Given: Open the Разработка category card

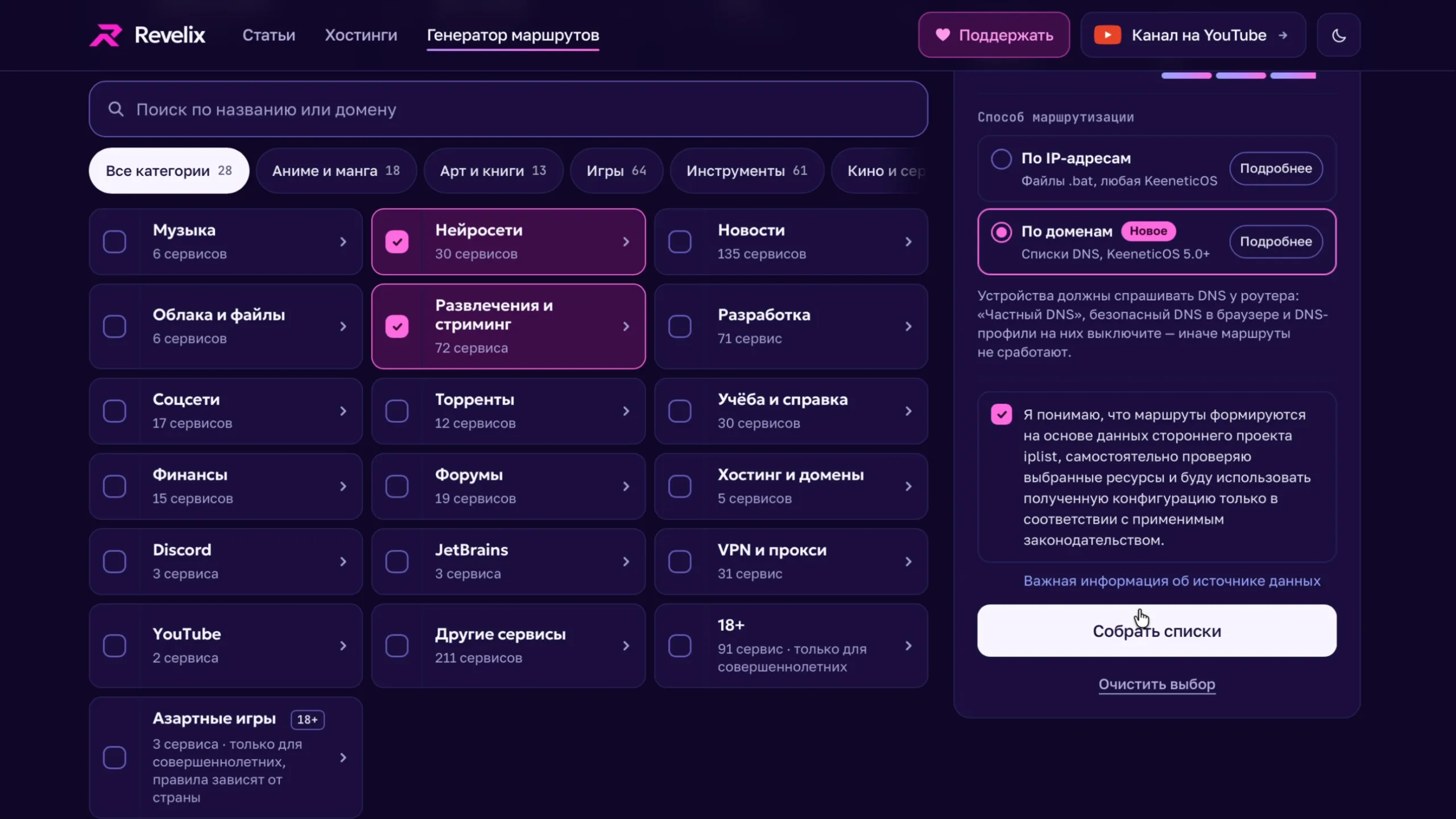Looking at the screenshot, I should (791, 326).
